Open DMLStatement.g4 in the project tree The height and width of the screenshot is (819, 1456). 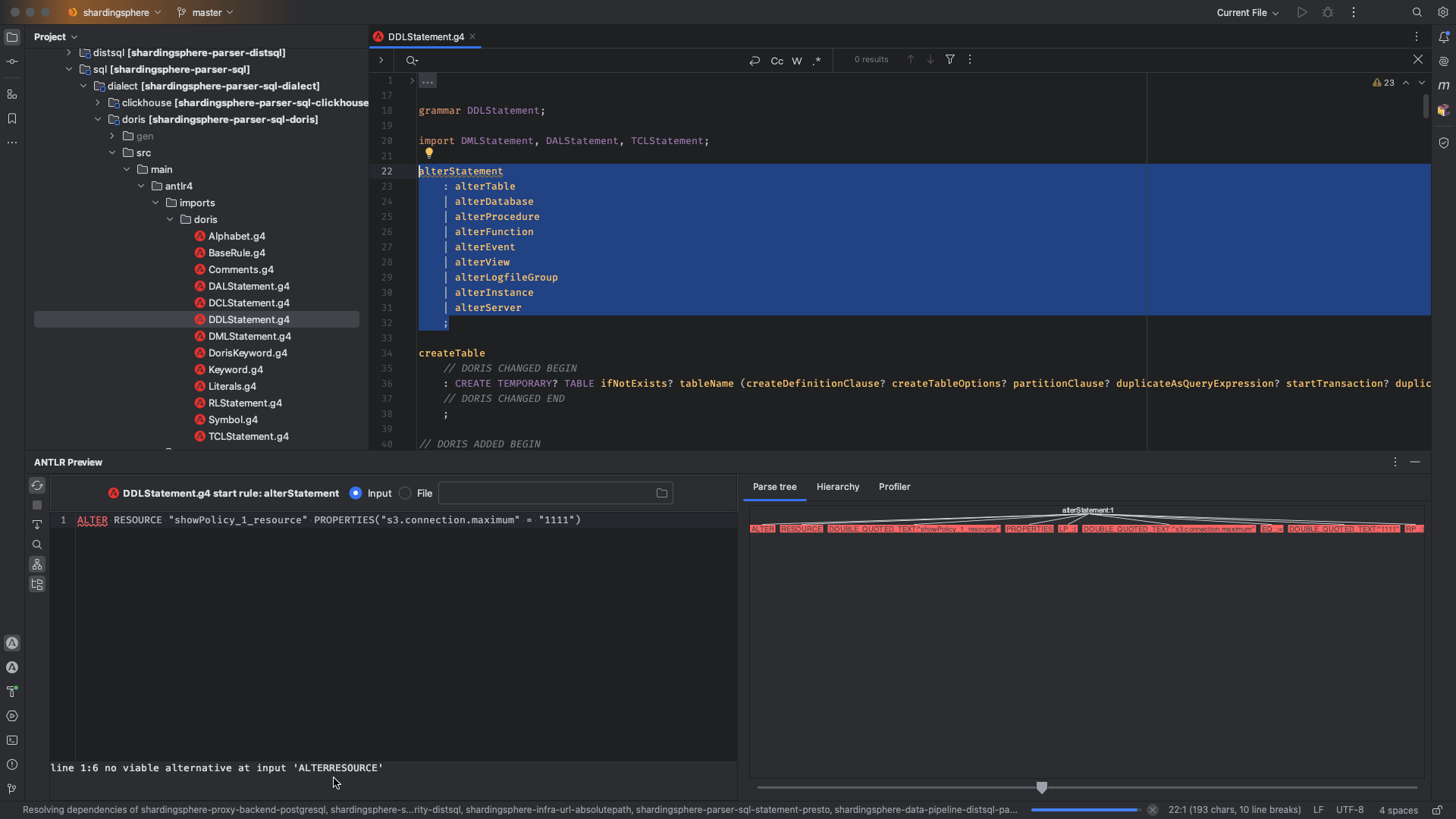click(249, 337)
